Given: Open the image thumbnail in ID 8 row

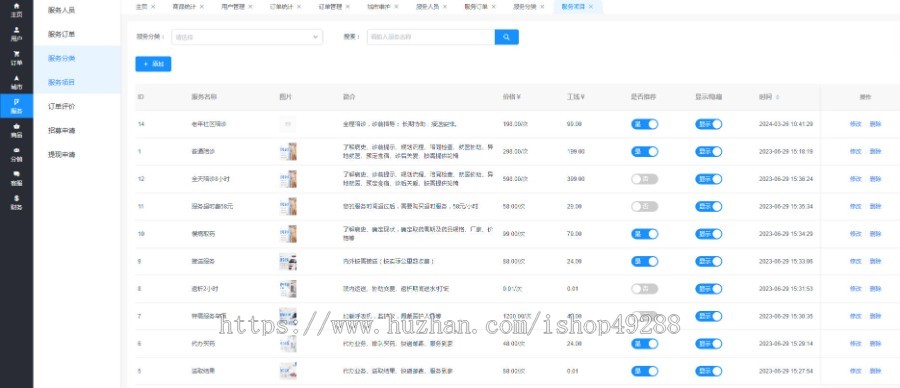Looking at the screenshot, I should click(x=288, y=289).
